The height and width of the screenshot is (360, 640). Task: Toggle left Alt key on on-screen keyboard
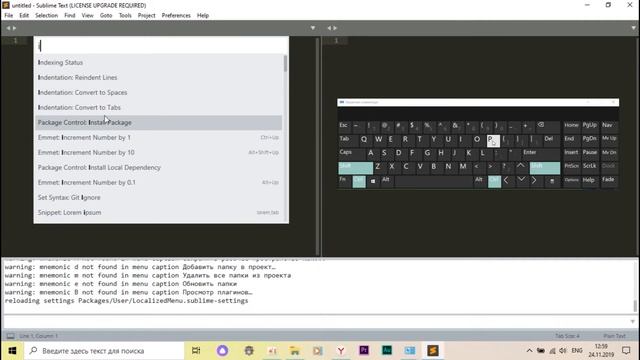coord(386,181)
